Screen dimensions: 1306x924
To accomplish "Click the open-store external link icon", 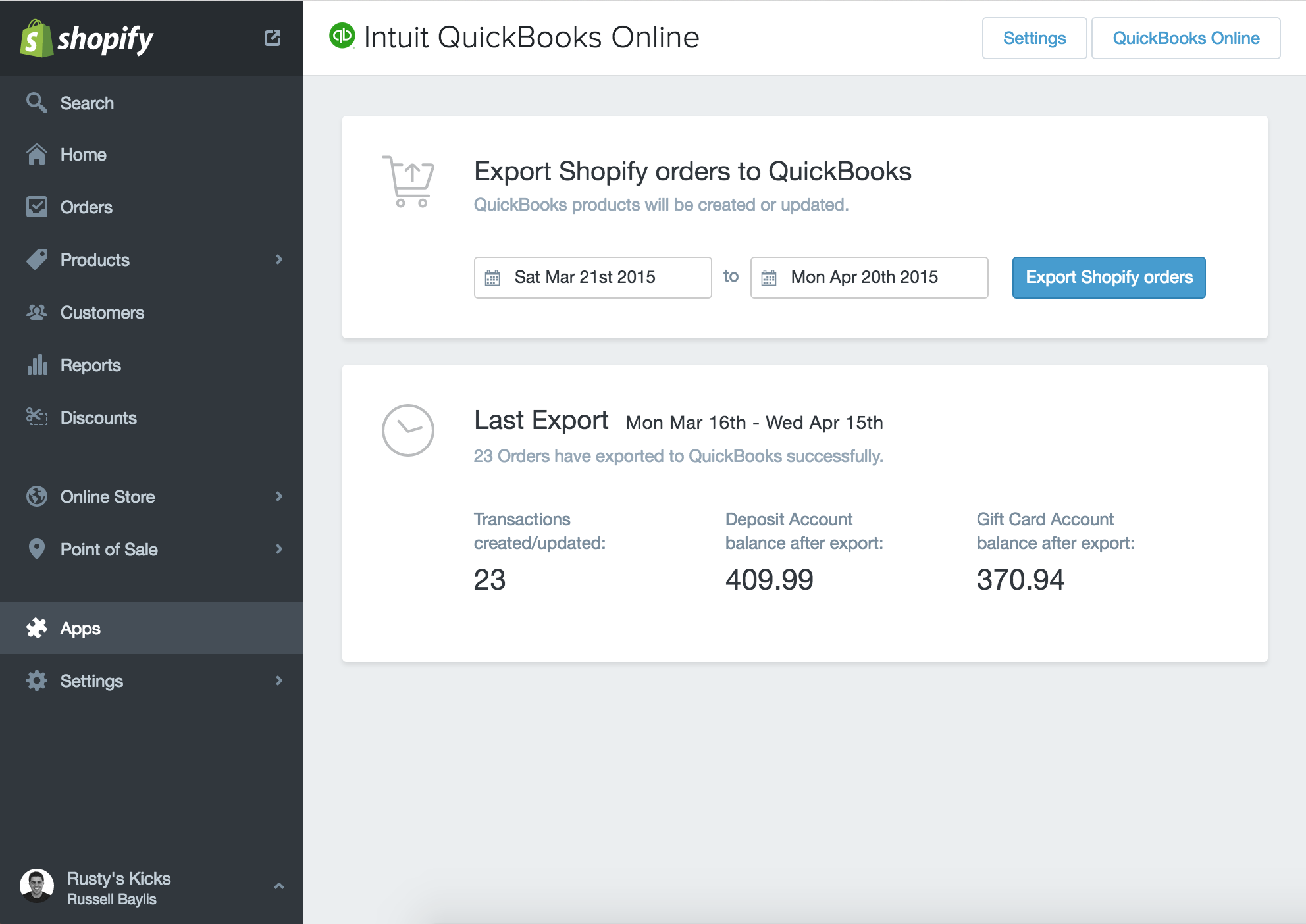I will tap(273, 38).
